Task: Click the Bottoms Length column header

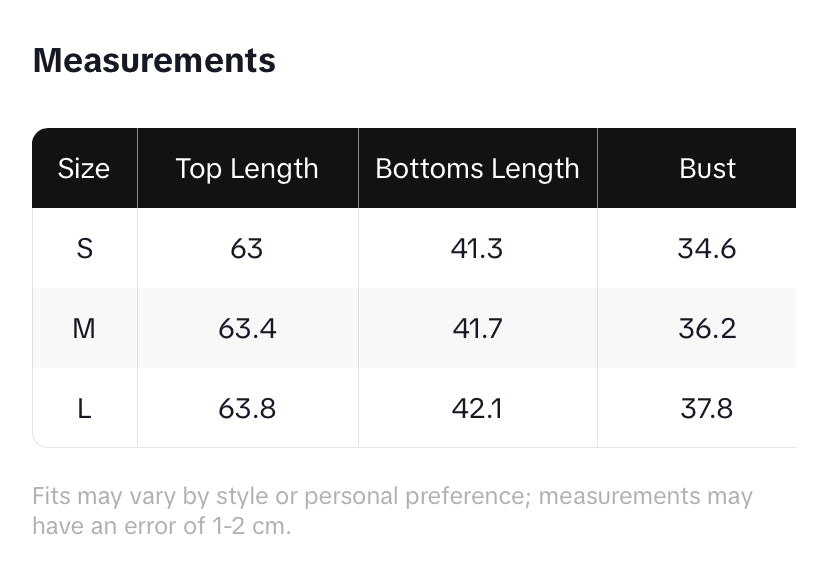Action: tap(477, 169)
